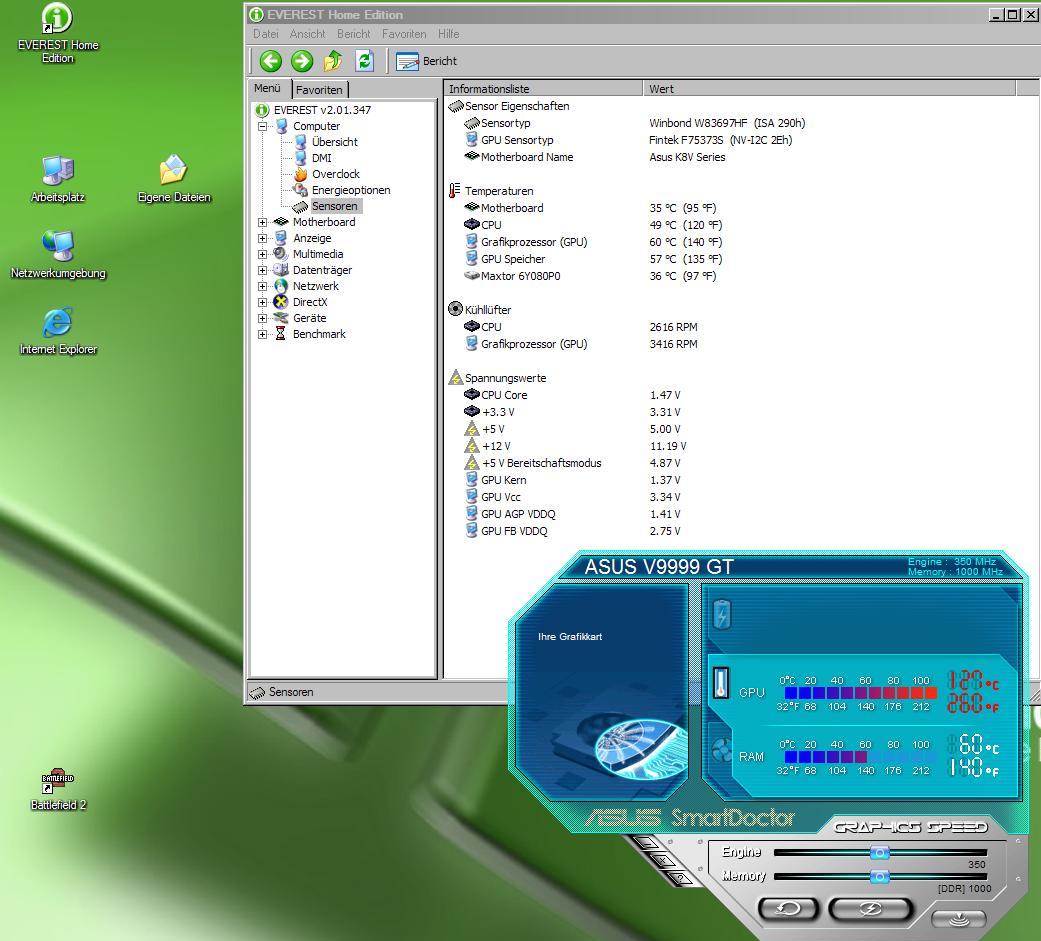Open the Datei menu

tap(266, 34)
